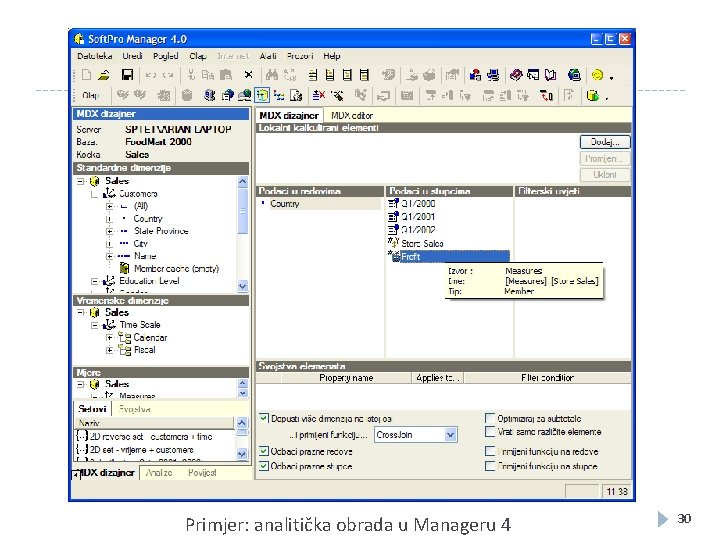
Task: Select Store Sales in Podaci u stupcima
Action: click(422, 243)
